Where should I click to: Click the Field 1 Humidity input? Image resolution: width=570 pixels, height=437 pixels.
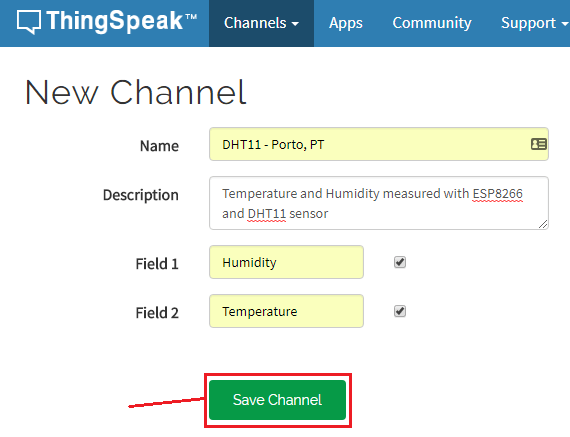[x=286, y=262]
